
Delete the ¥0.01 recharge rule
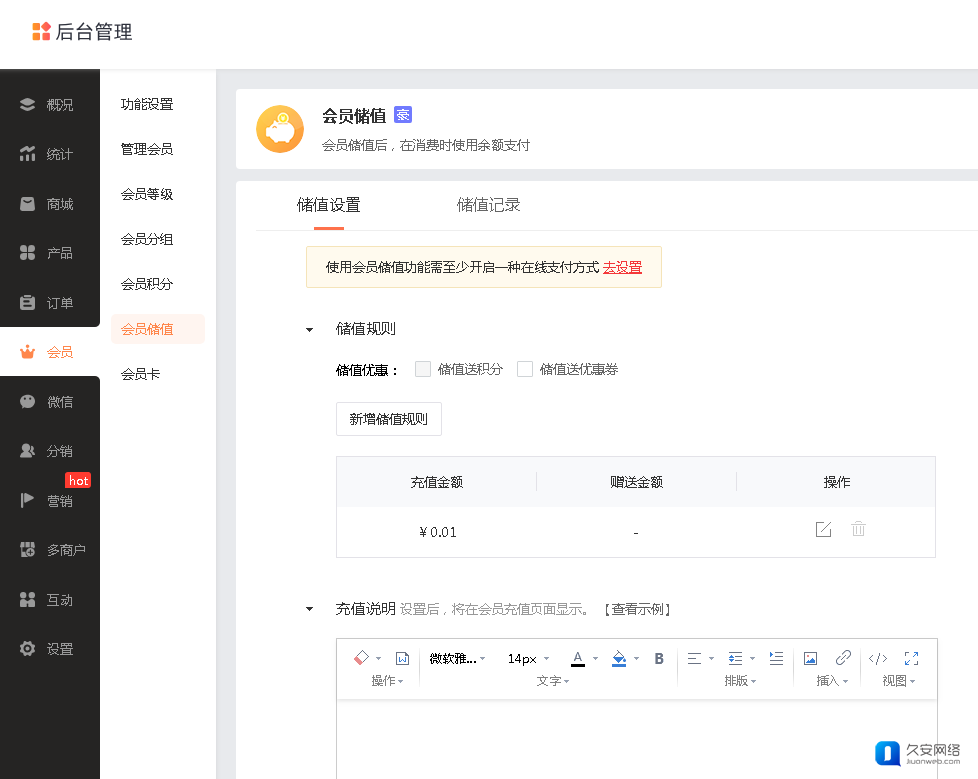click(x=858, y=530)
